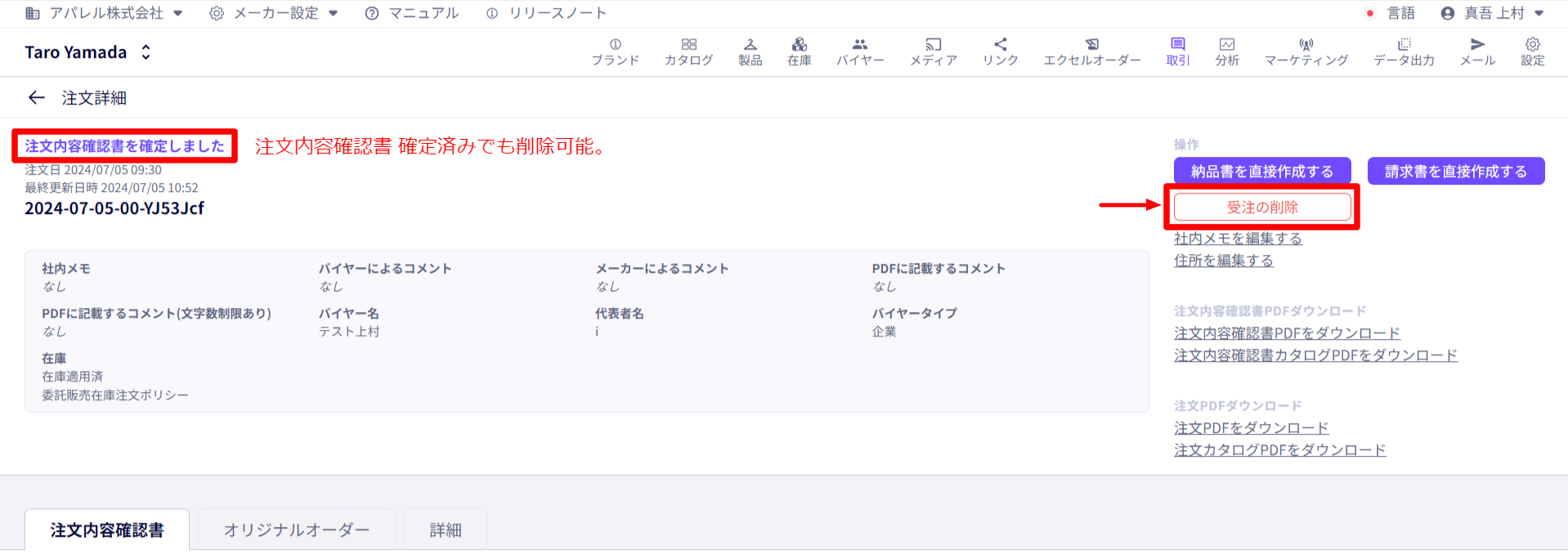
Task: Click the 注文内容確認書を確定しました status text
Action: tap(124, 146)
